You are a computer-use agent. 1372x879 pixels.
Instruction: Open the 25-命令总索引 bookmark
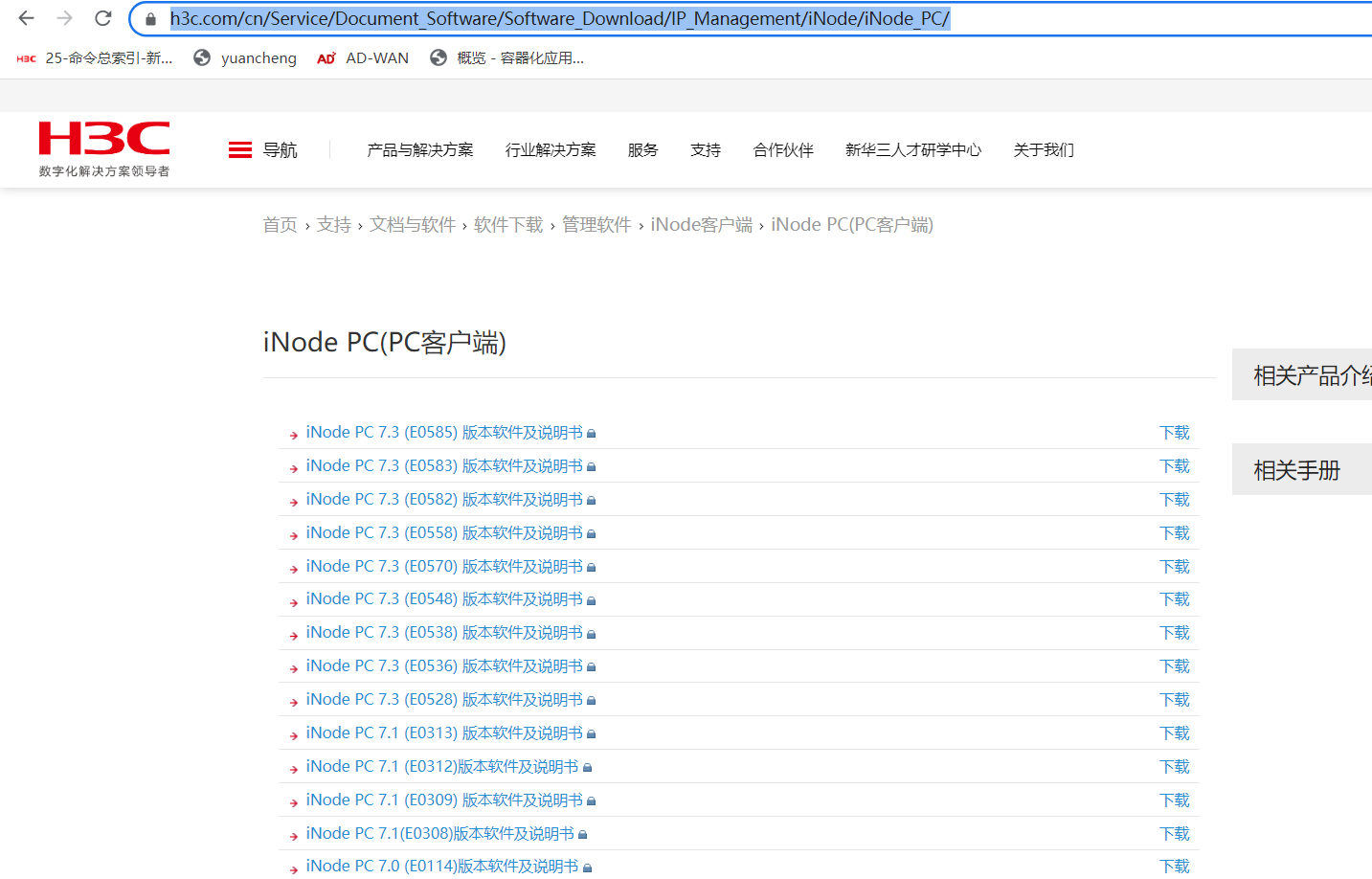point(95,58)
